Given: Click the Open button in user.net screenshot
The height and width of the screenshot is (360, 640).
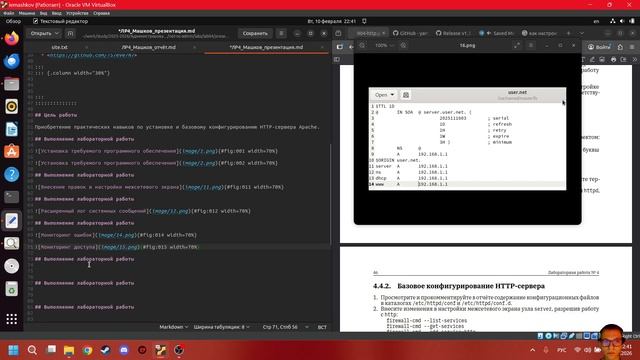Looking at the screenshot, I should click(384, 95).
